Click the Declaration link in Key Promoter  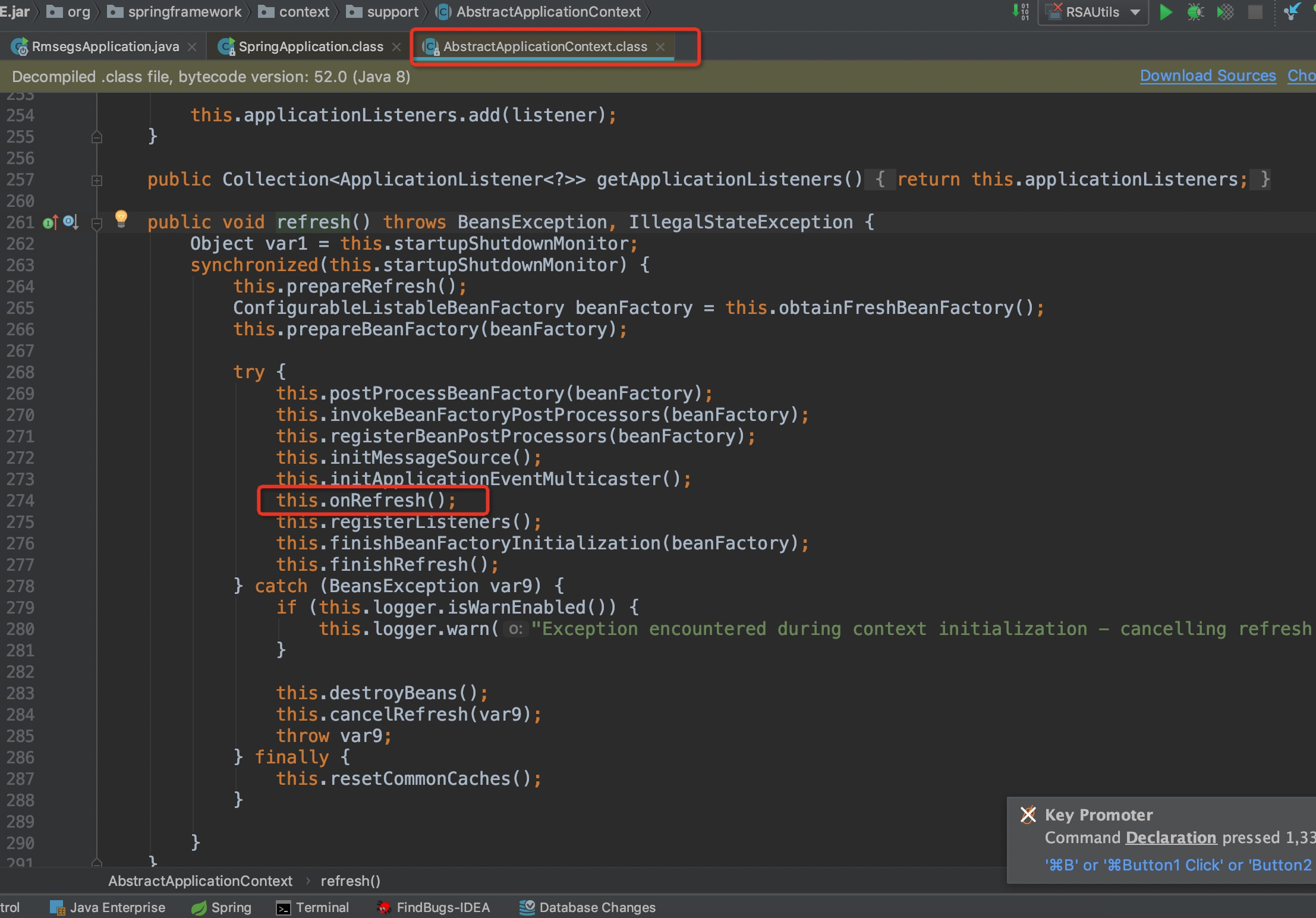pyautogui.click(x=1170, y=838)
